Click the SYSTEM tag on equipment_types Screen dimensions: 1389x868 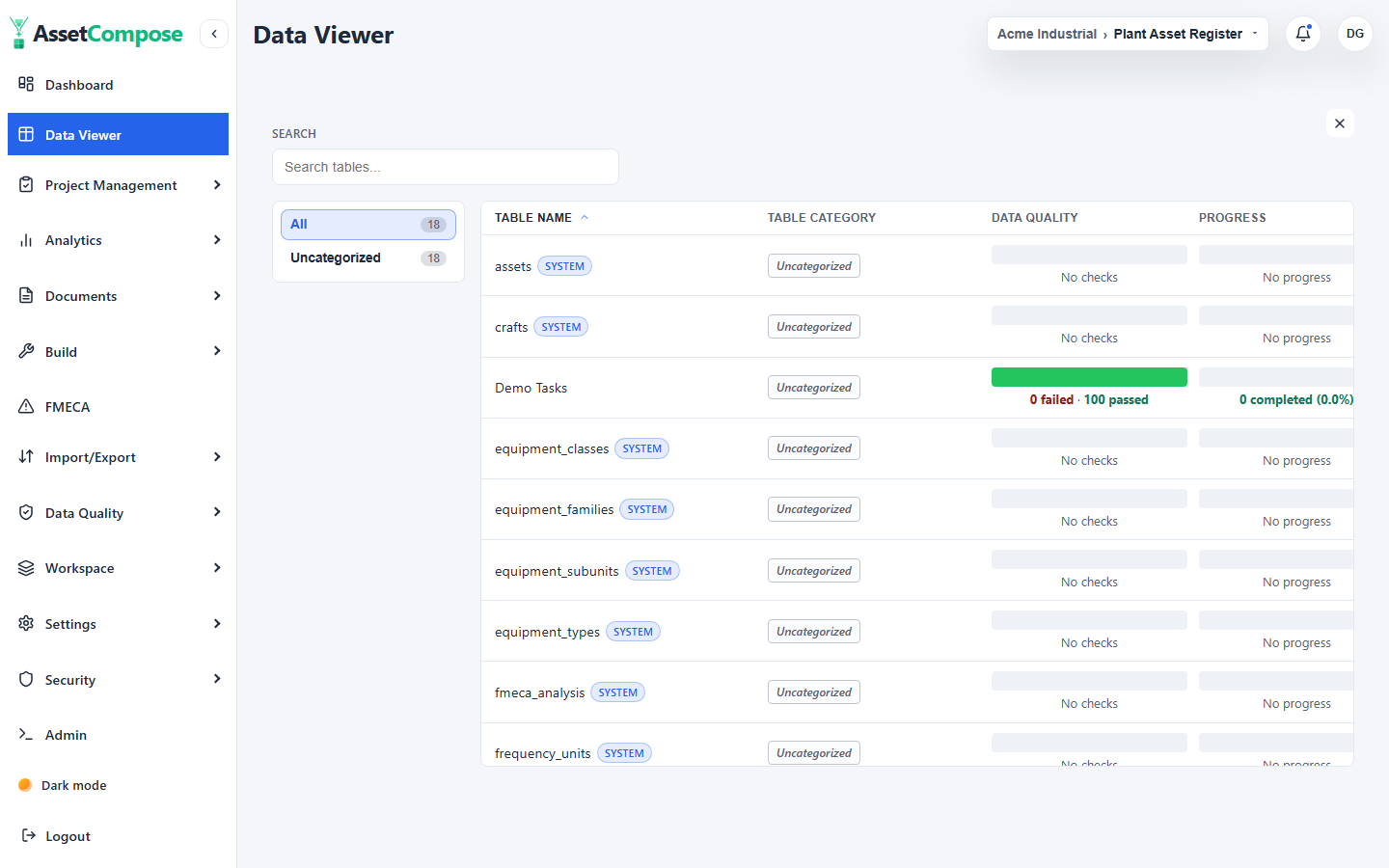(x=633, y=632)
